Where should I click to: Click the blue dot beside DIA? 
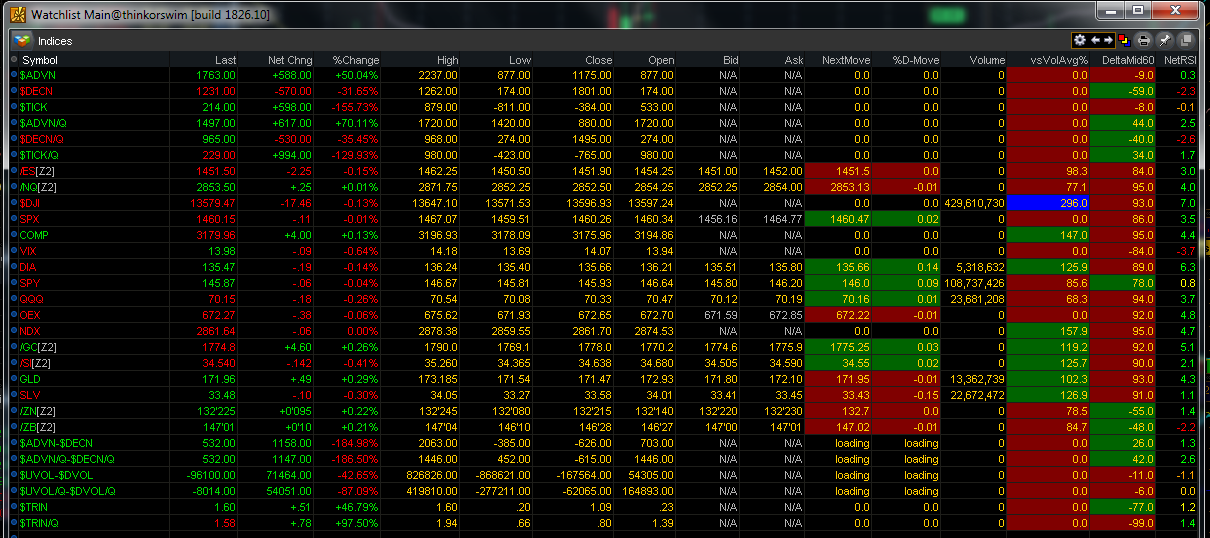pyautogui.click(x=13, y=267)
